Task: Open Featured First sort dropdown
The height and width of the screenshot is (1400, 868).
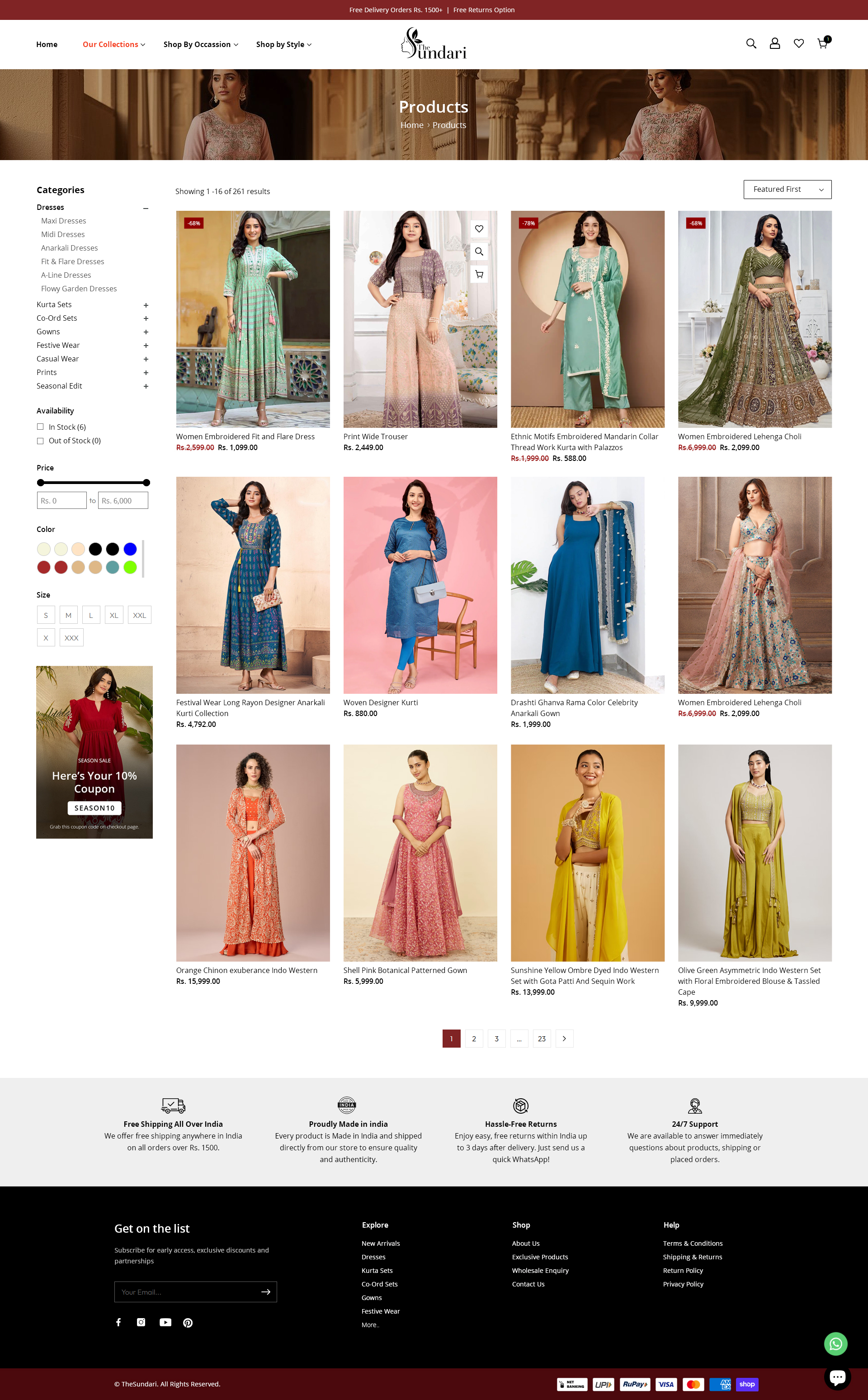Action: 787,190
